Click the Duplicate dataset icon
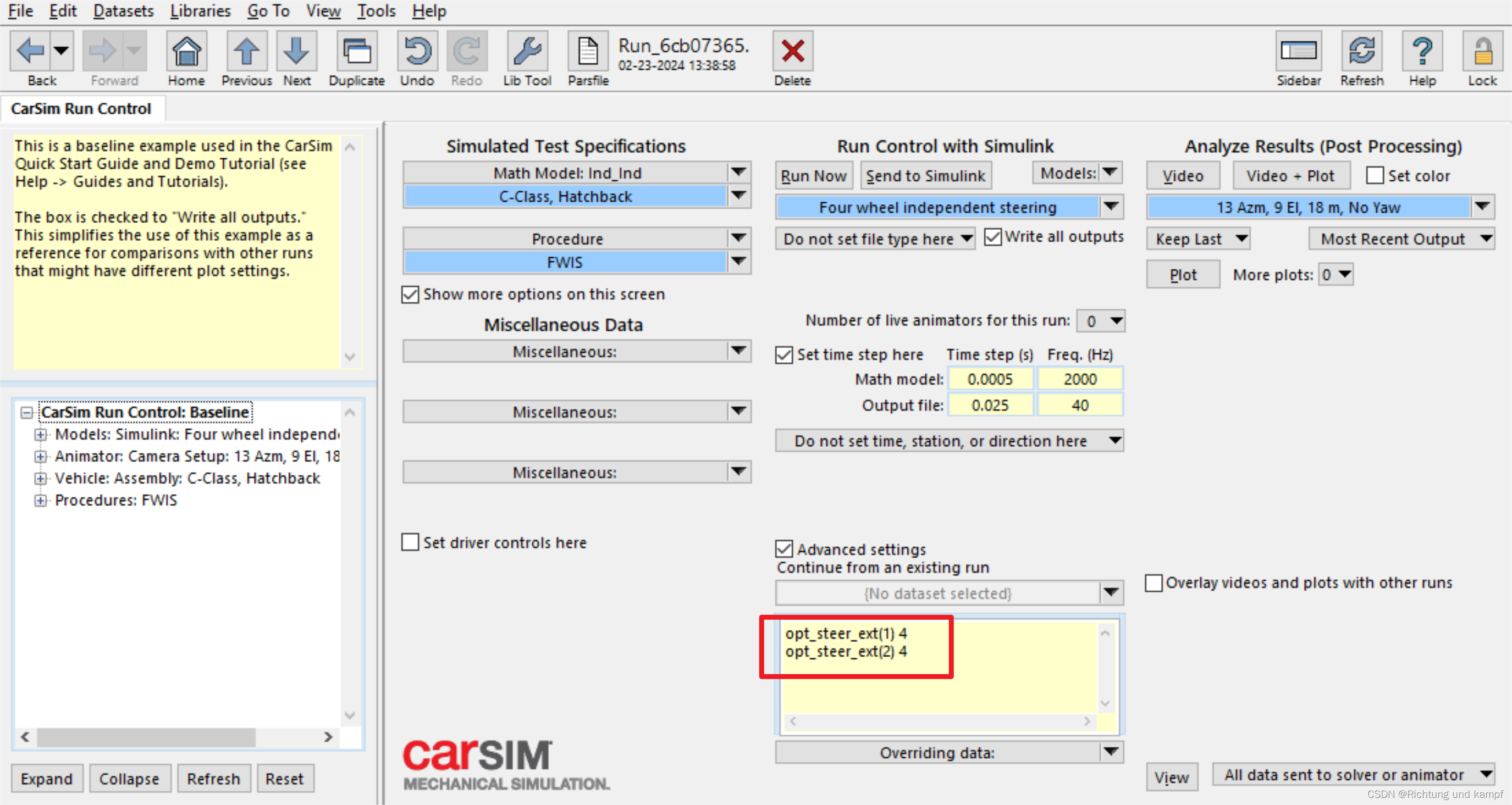The image size is (1512, 805). point(356,52)
